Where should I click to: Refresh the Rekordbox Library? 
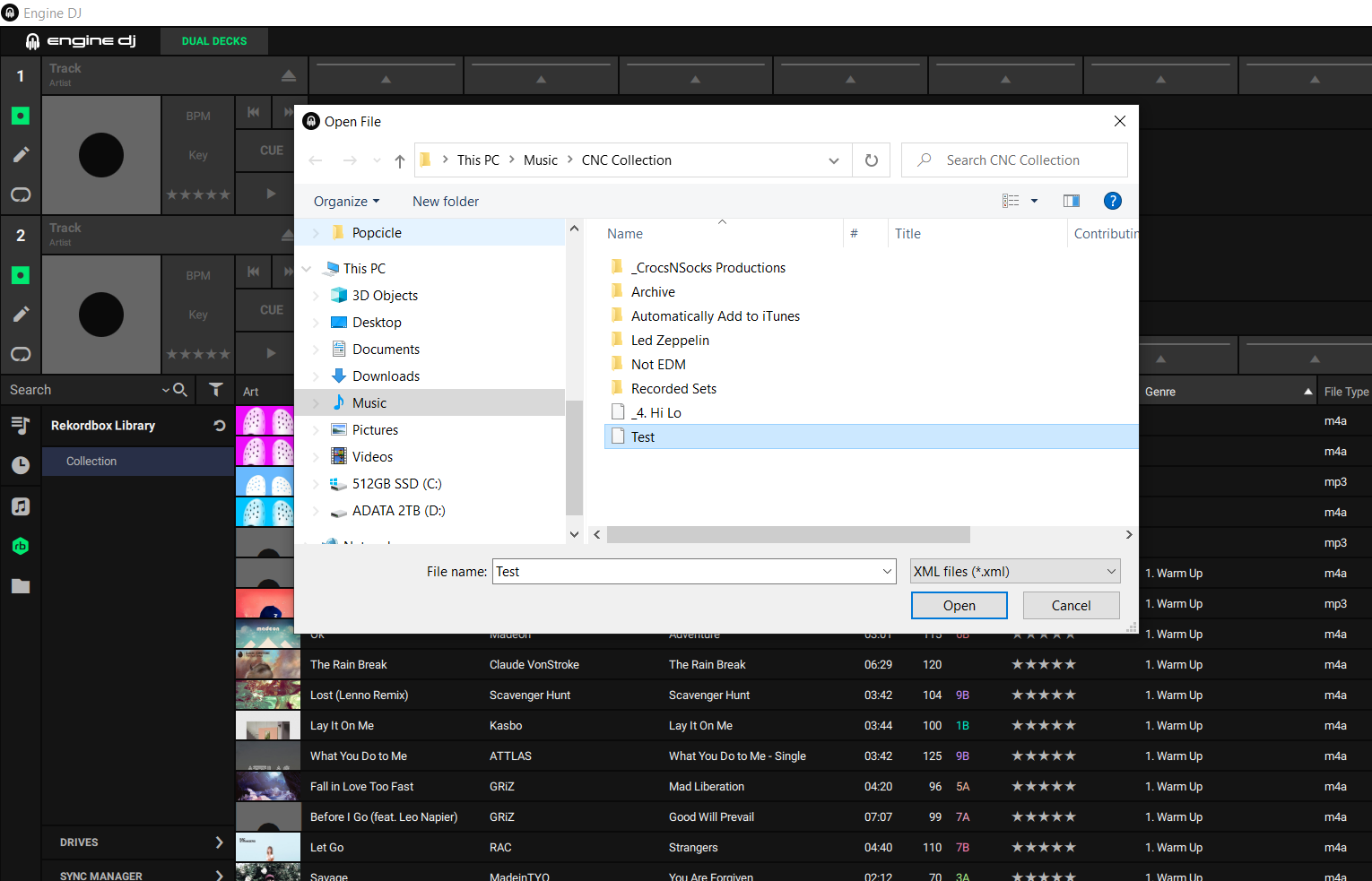click(219, 426)
